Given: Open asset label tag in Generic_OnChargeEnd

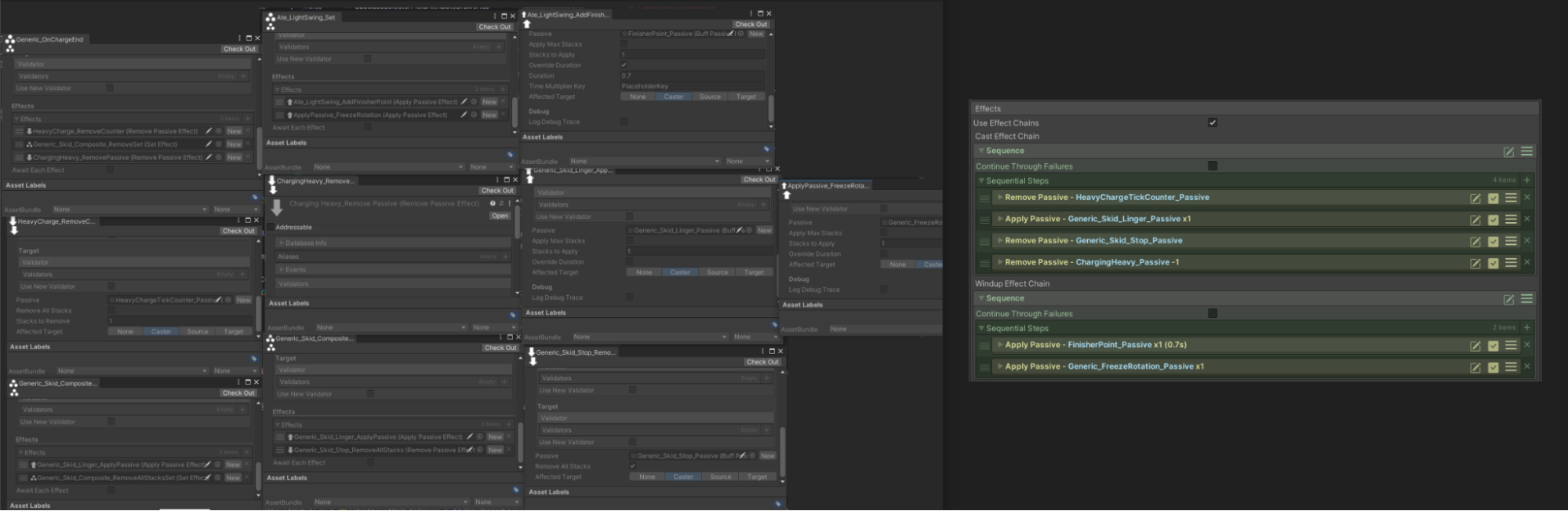Looking at the screenshot, I should tap(254, 197).
